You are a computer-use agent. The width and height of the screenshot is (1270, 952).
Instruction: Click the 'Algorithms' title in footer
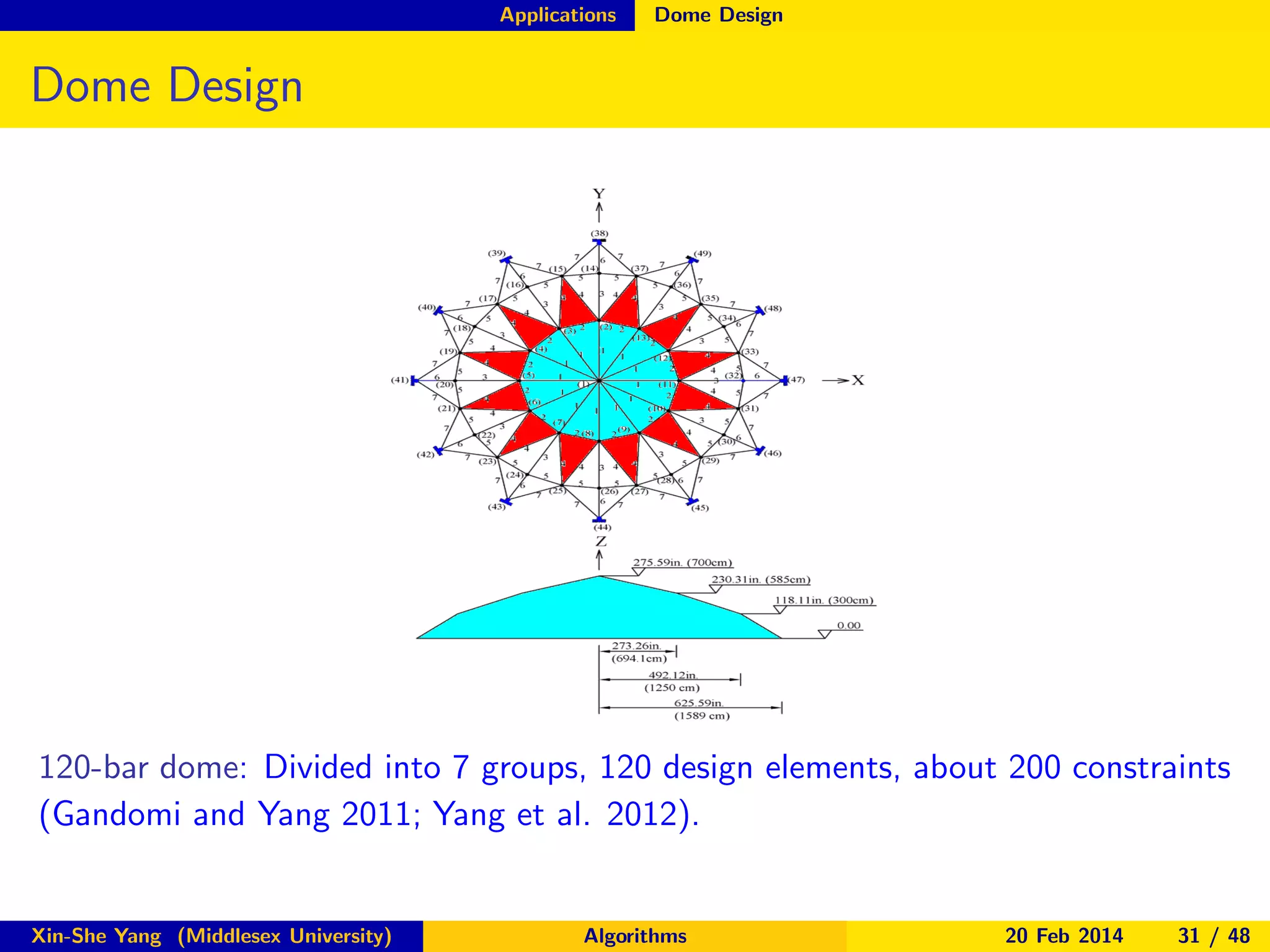(635, 936)
